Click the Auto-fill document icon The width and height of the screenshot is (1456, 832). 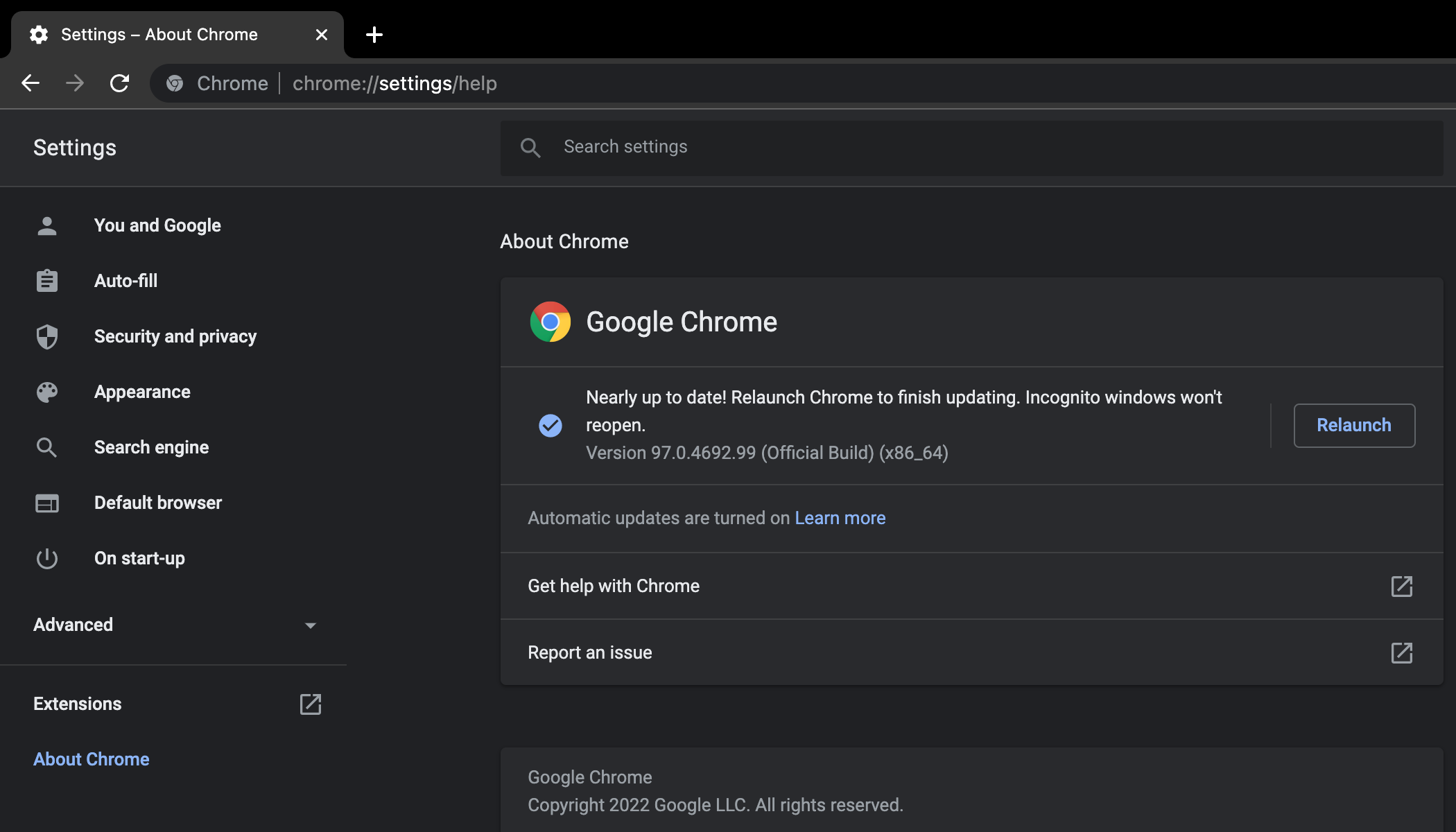(x=46, y=280)
